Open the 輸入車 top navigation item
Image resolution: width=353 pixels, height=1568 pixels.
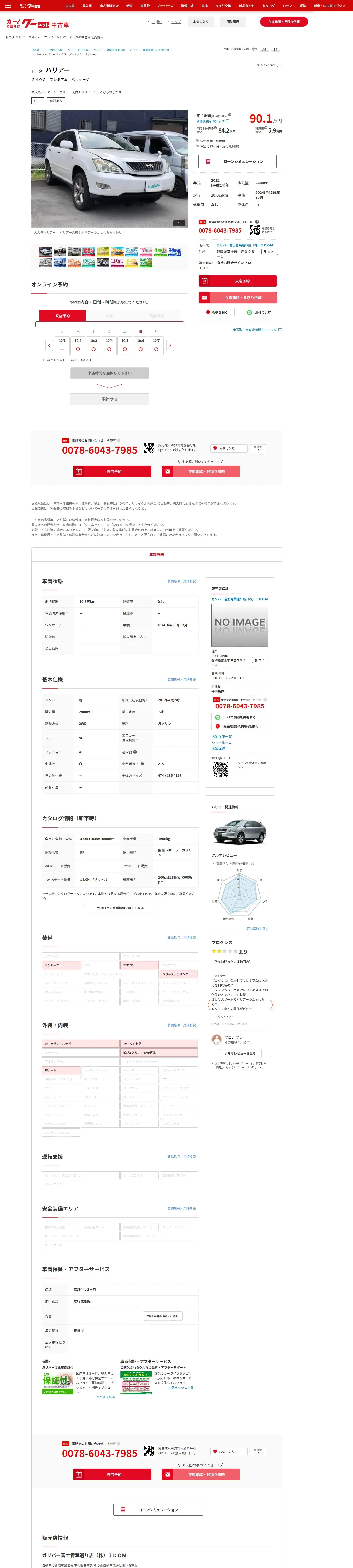coord(87,5)
